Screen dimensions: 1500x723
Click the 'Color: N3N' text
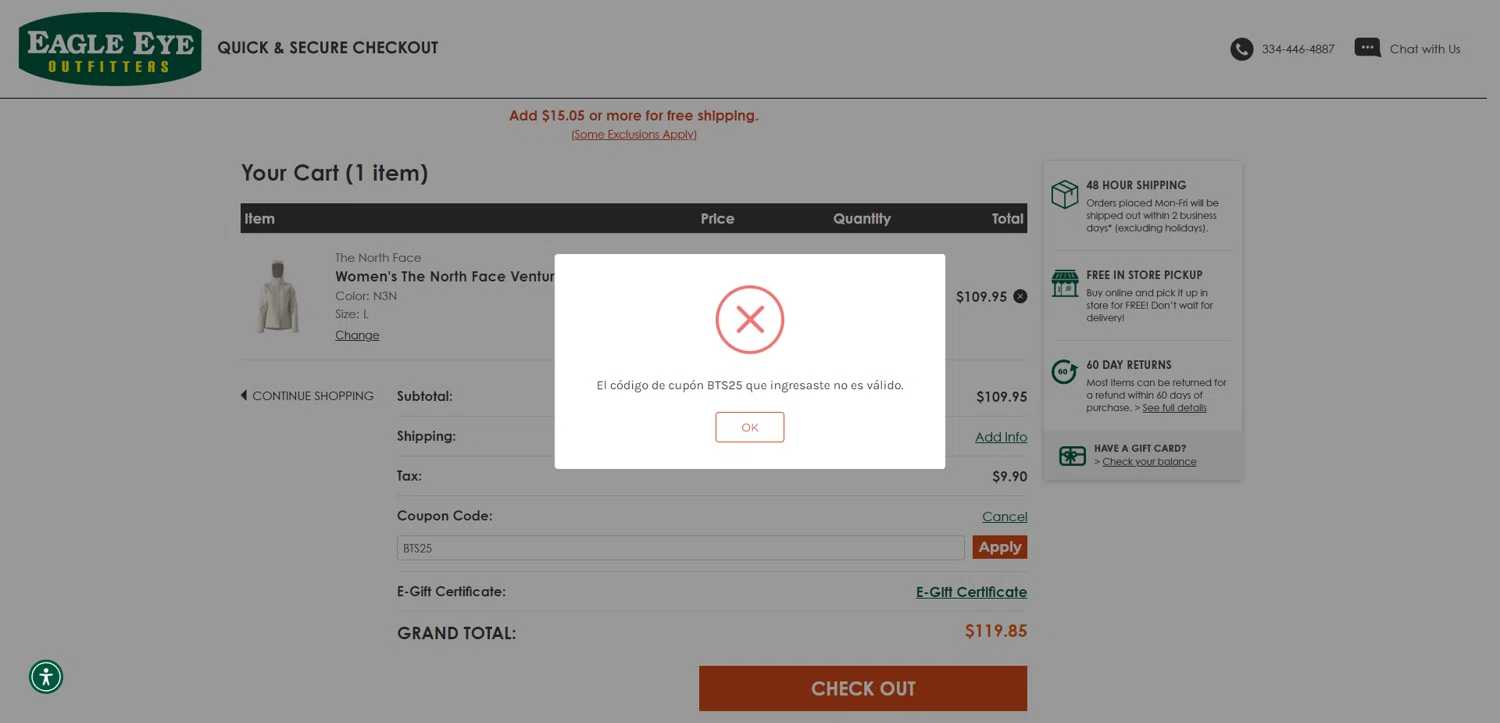[x=366, y=296]
